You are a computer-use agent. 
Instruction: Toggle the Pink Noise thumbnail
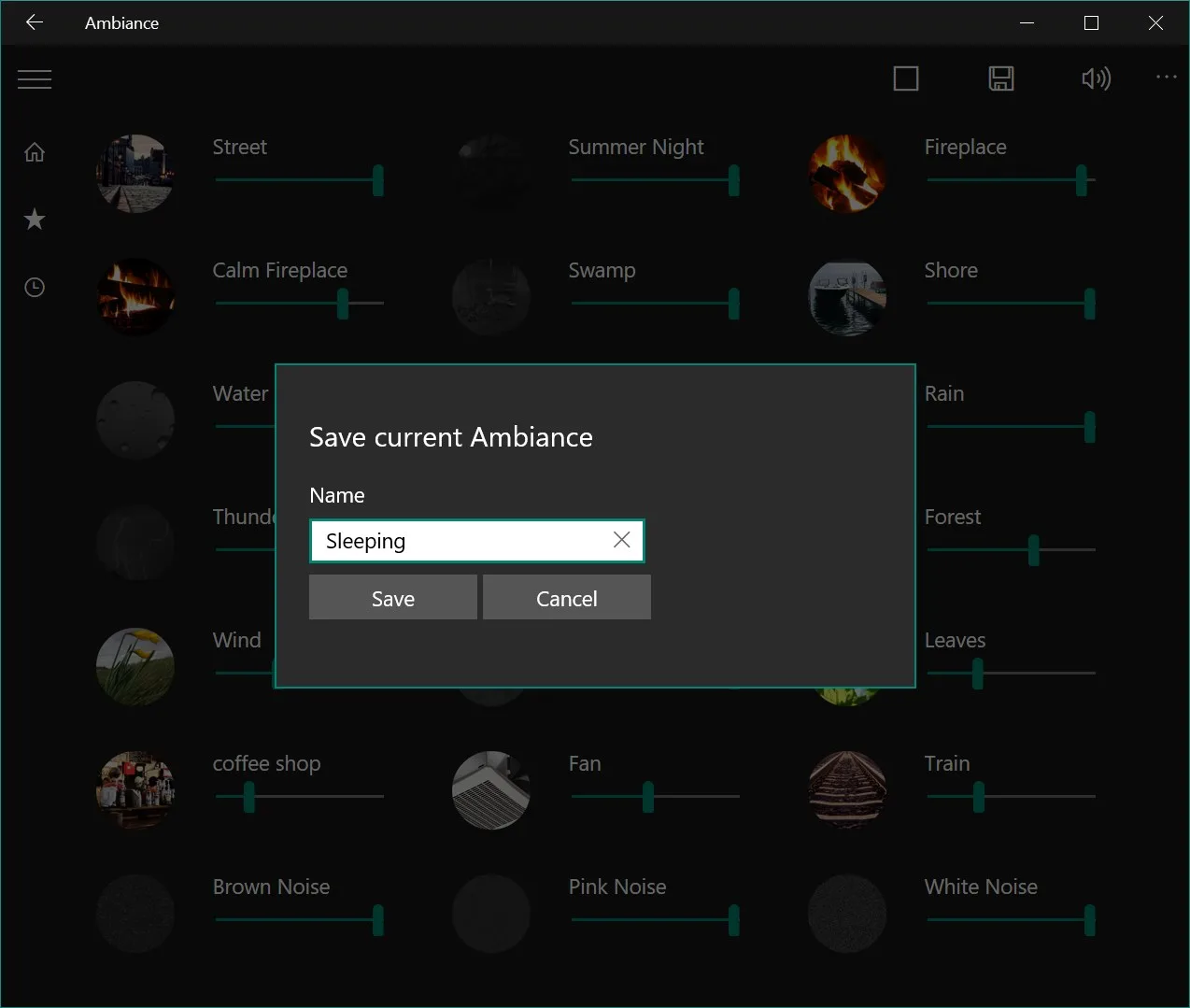(491, 914)
